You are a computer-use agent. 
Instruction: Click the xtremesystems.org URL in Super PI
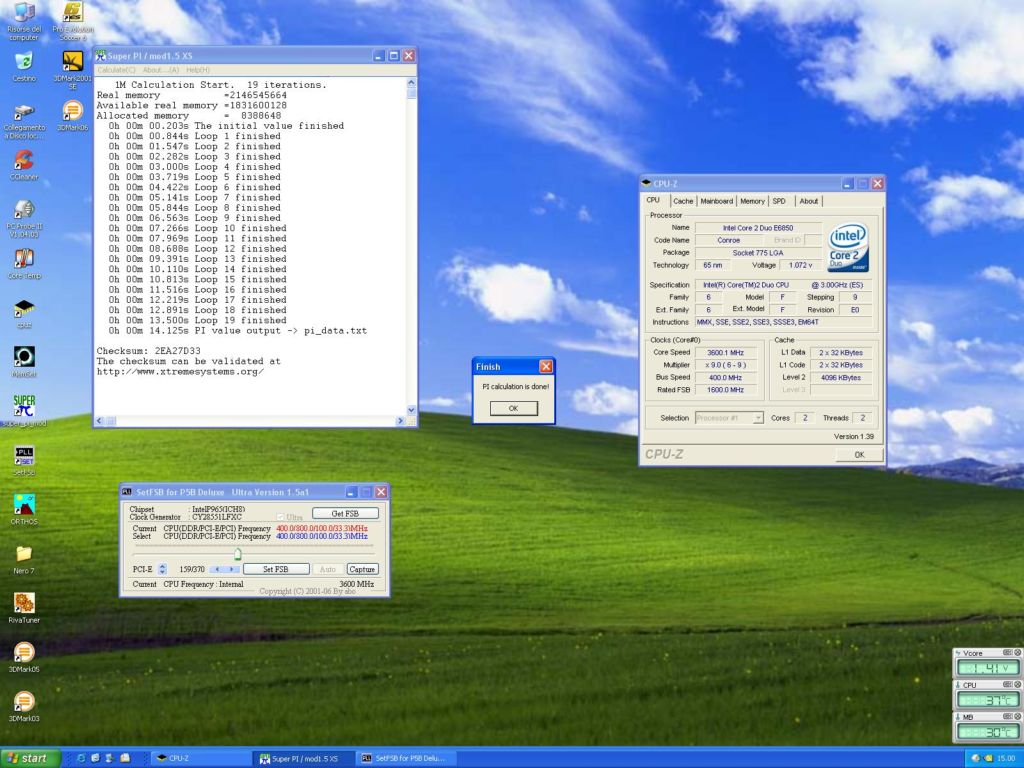pos(180,372)
